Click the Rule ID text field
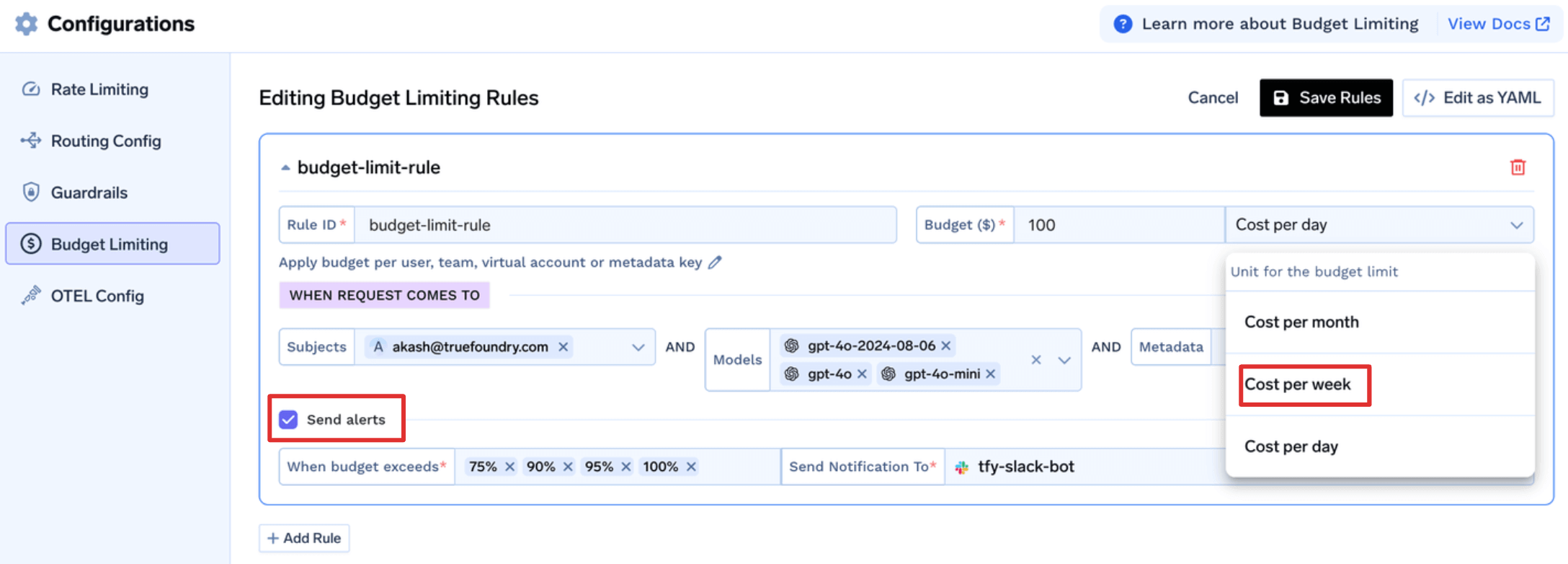 pos(625,225)
